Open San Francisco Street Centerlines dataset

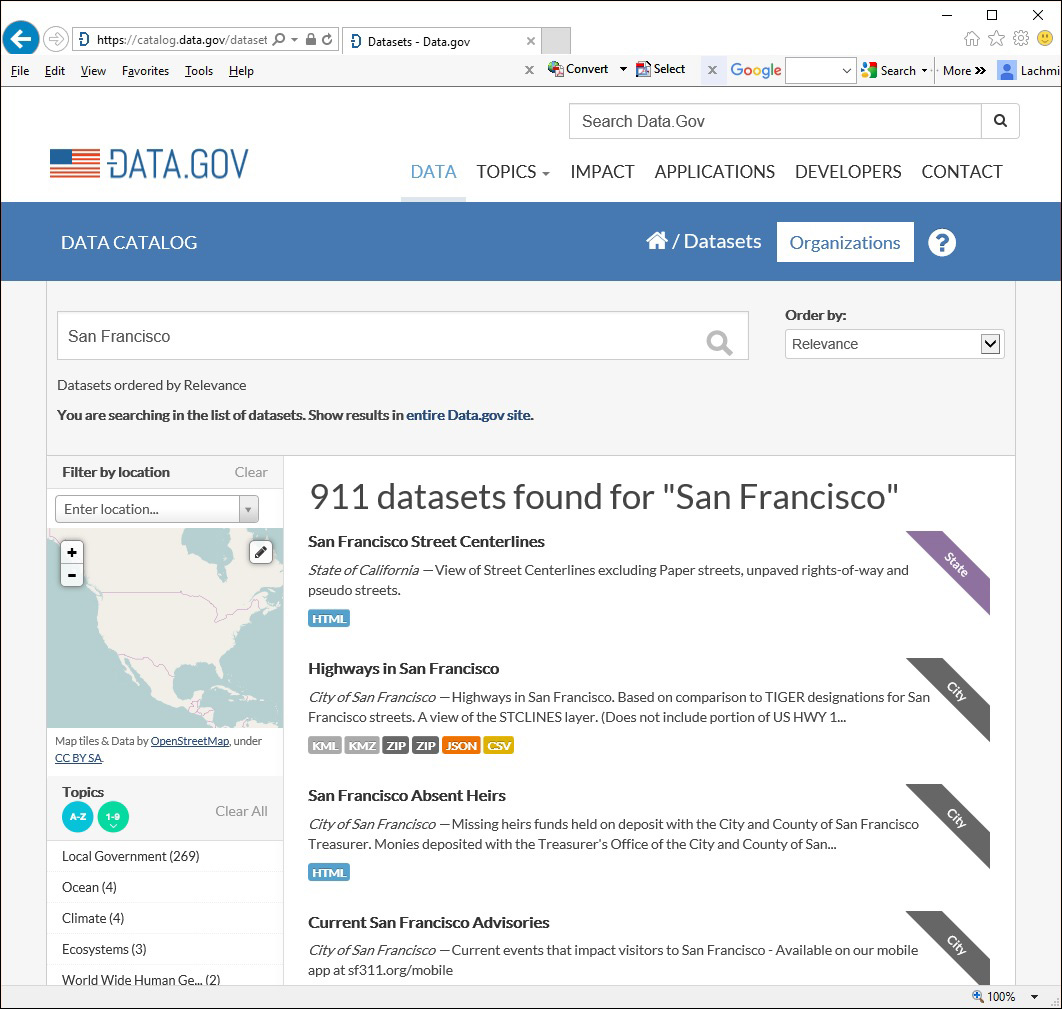(x=426, y=542)
